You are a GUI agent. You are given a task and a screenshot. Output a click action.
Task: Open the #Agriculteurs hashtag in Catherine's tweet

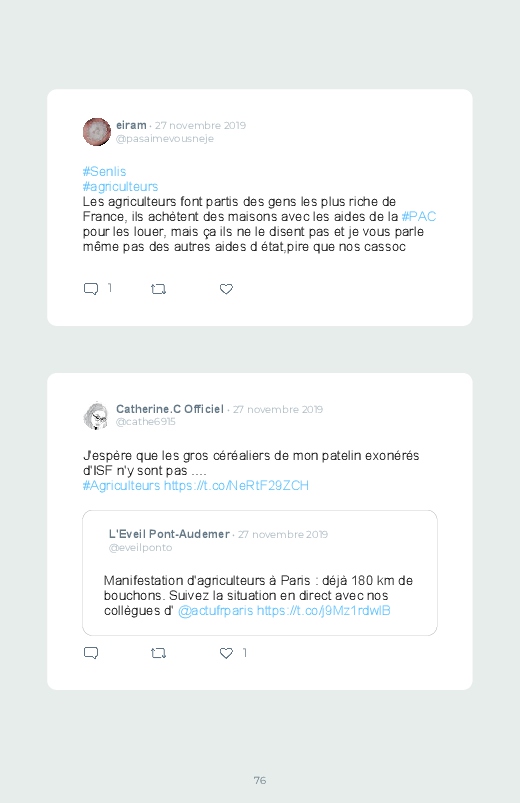pos(121,485)
